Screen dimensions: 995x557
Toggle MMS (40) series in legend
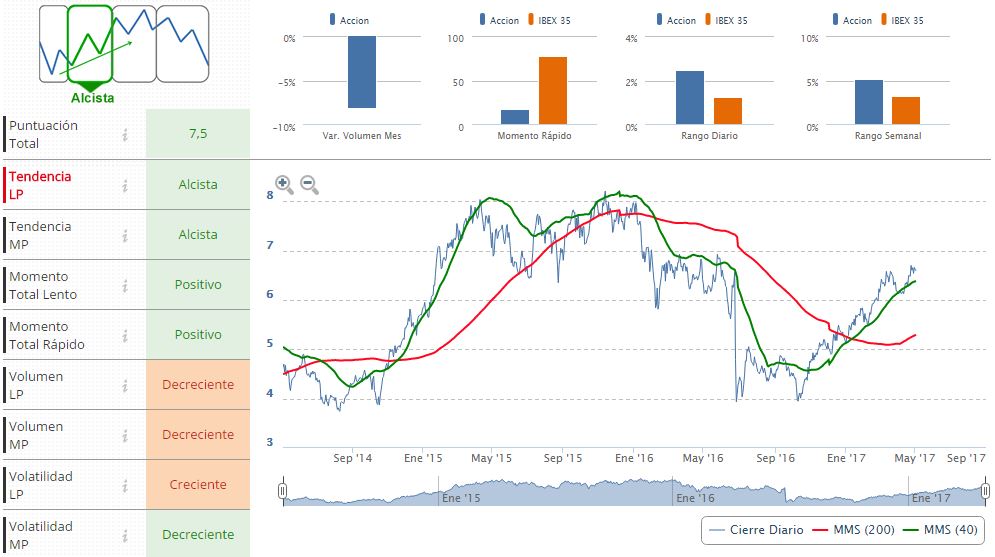943,530
